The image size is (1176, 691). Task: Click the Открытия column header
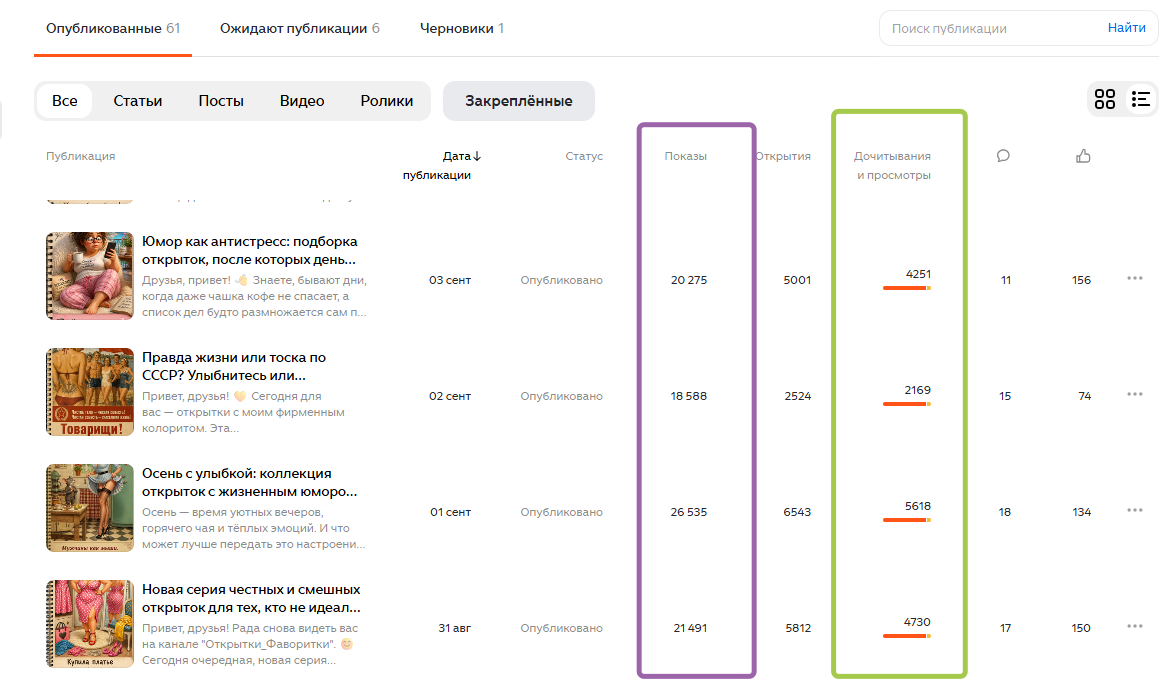[783, 156]
